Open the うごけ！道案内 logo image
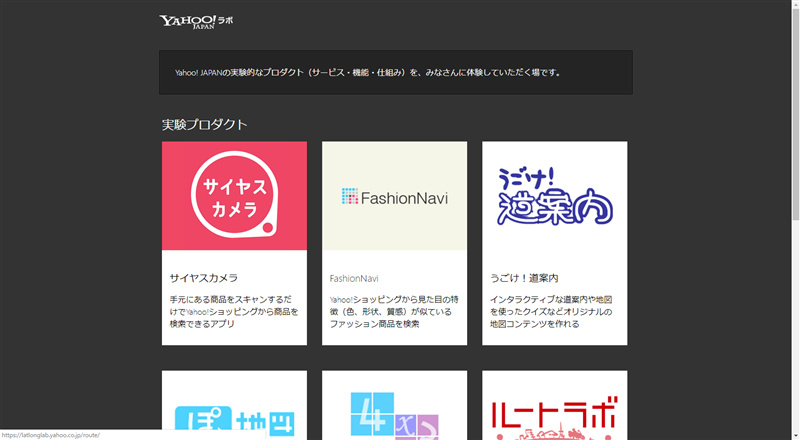This screenshot has height=440, width=800. click(555, 195)
